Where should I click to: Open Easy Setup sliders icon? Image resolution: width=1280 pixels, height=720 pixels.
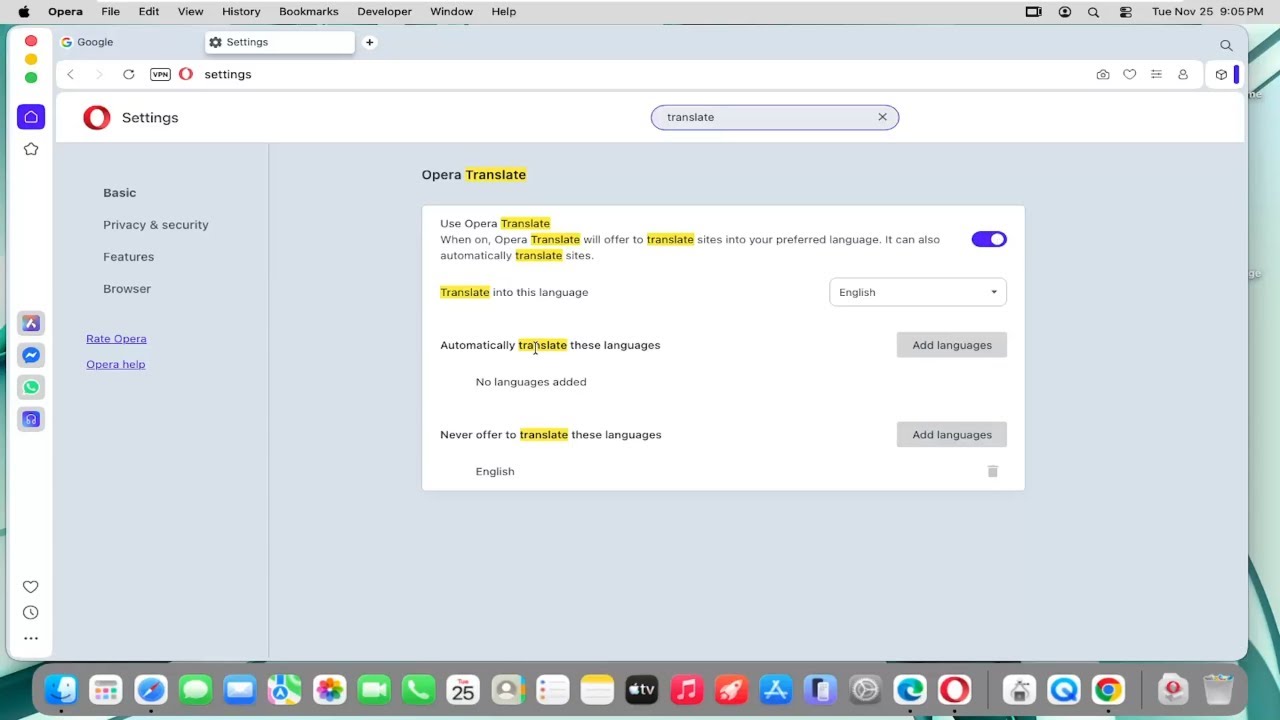1156,74
